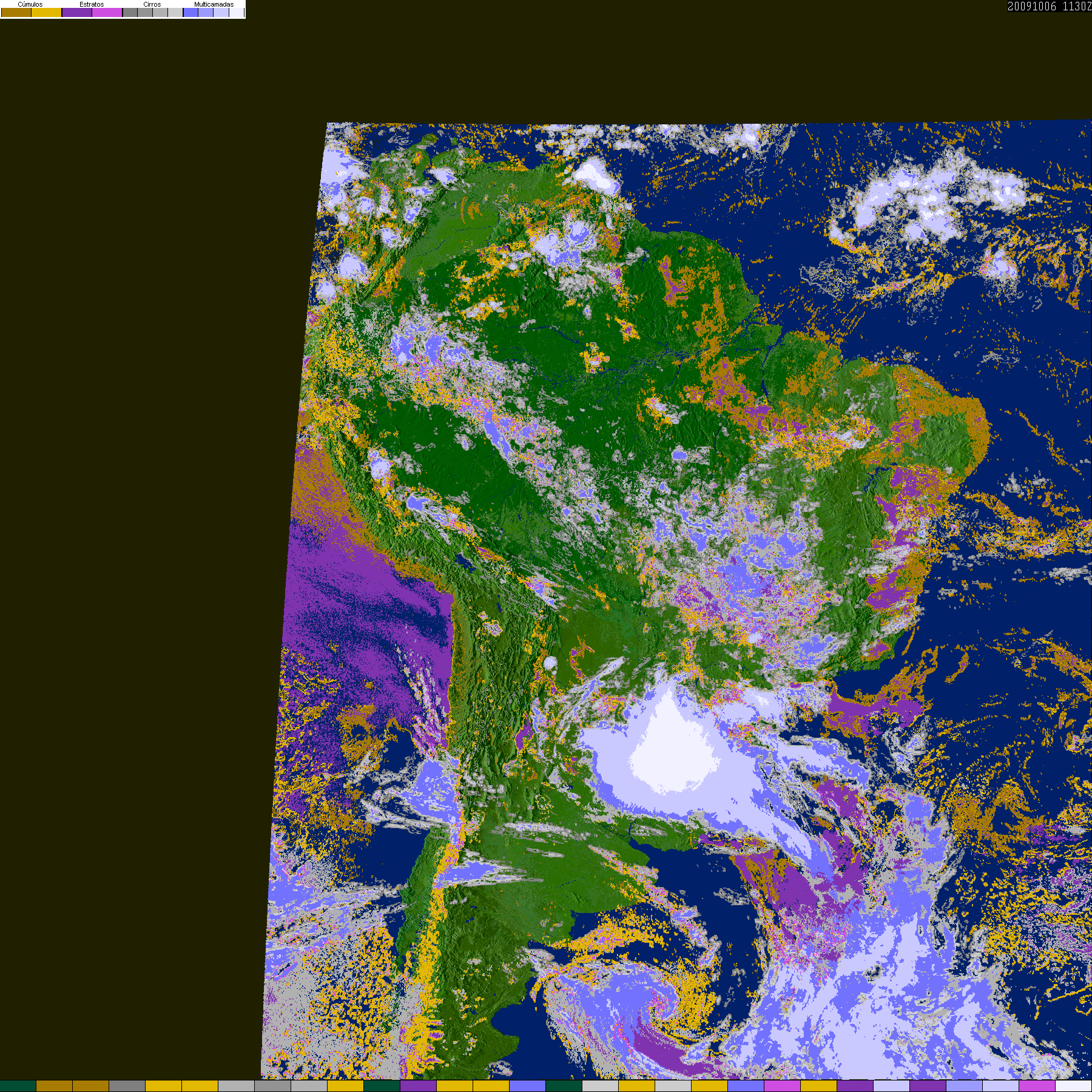Click the 20091006 1130Z timestamp

click(x=1050, y=6)
